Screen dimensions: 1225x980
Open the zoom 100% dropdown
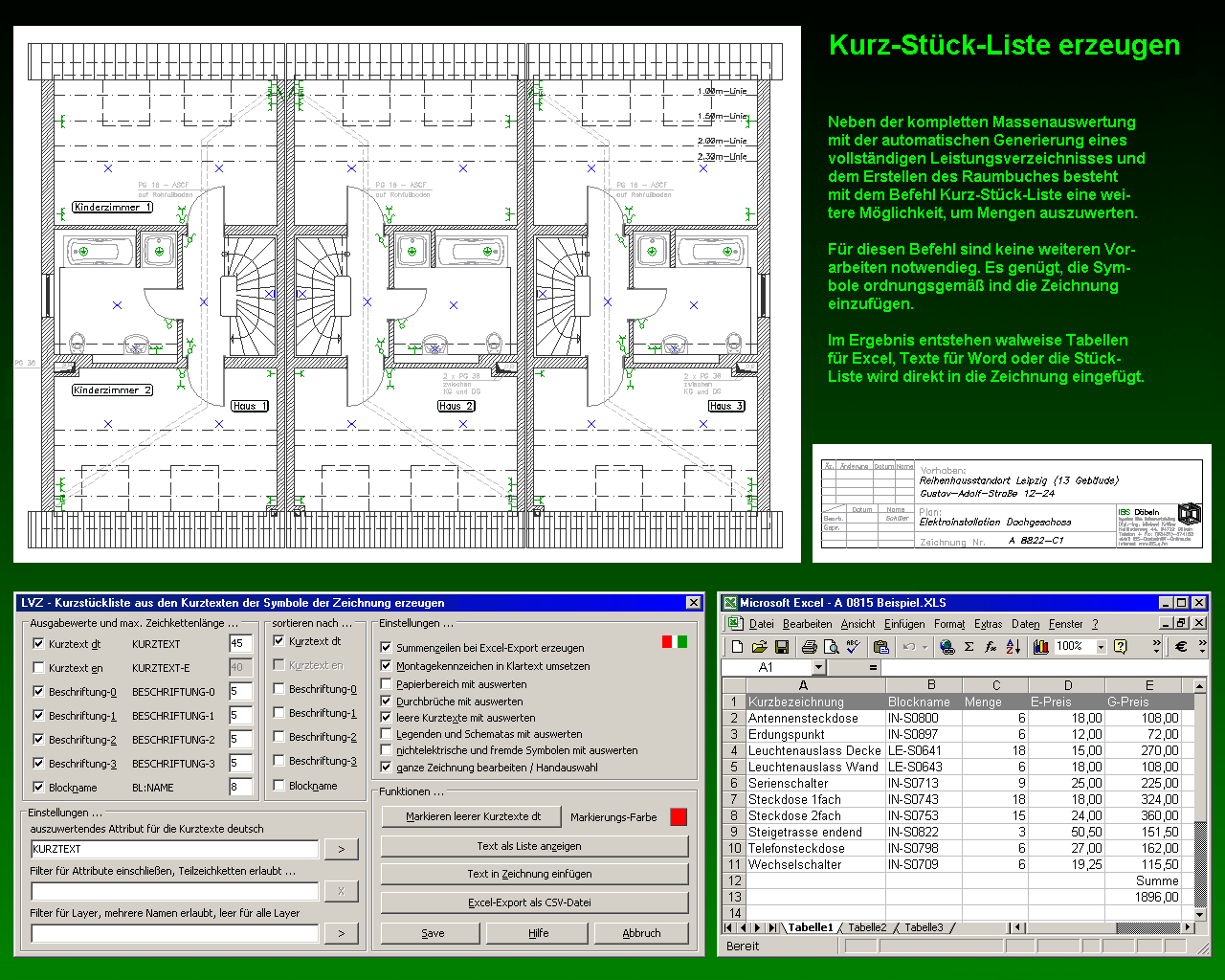(x=1101, y=647)
